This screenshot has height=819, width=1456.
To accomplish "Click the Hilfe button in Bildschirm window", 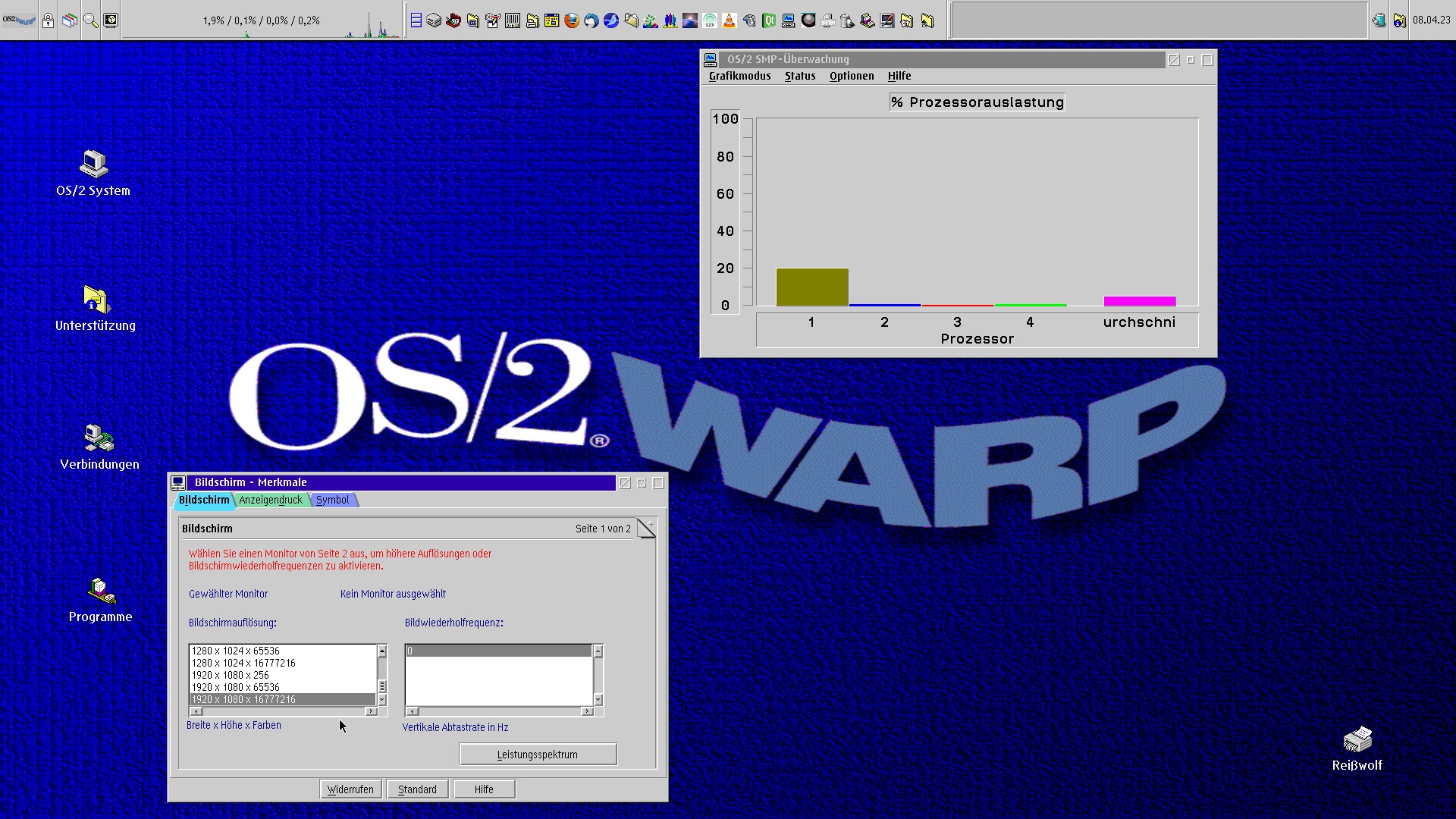I will (x=484, y=789).
